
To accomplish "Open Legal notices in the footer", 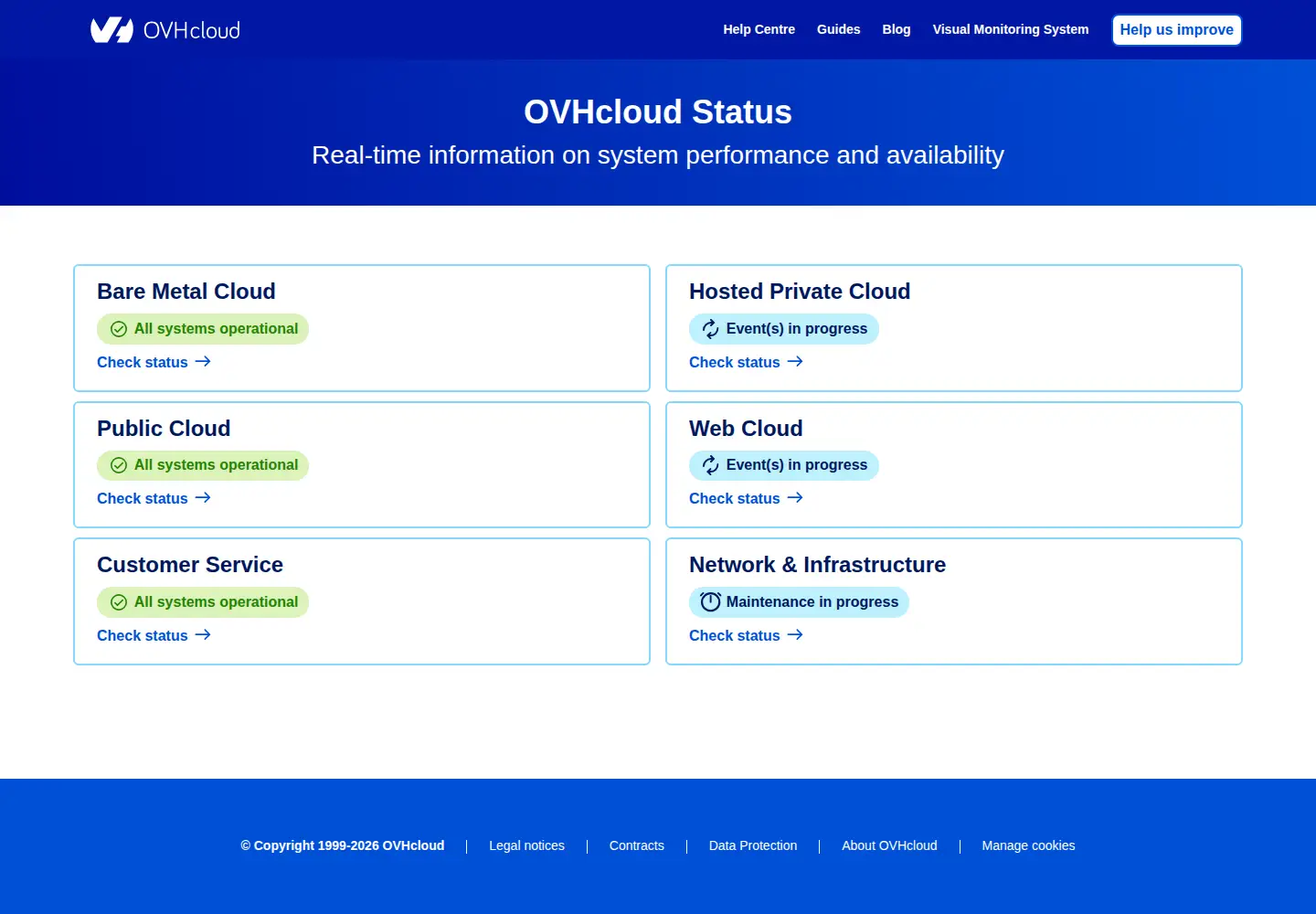I will click(526, 845).
